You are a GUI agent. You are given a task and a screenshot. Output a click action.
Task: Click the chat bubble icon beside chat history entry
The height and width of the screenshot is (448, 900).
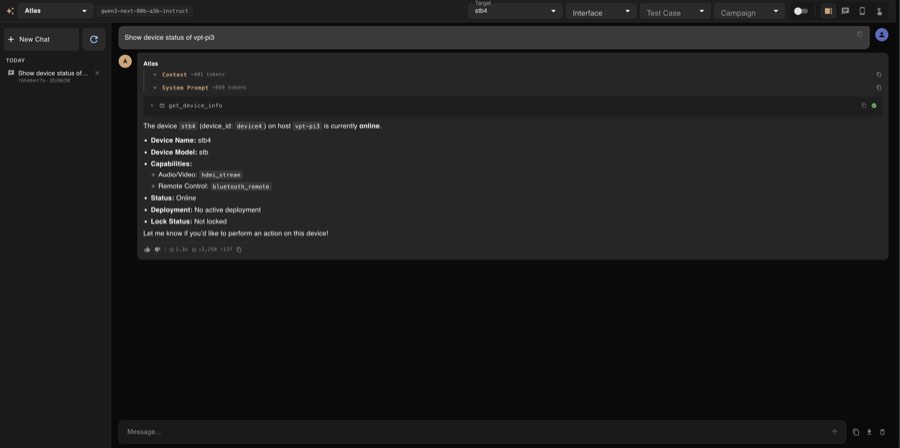click(11, 73)
